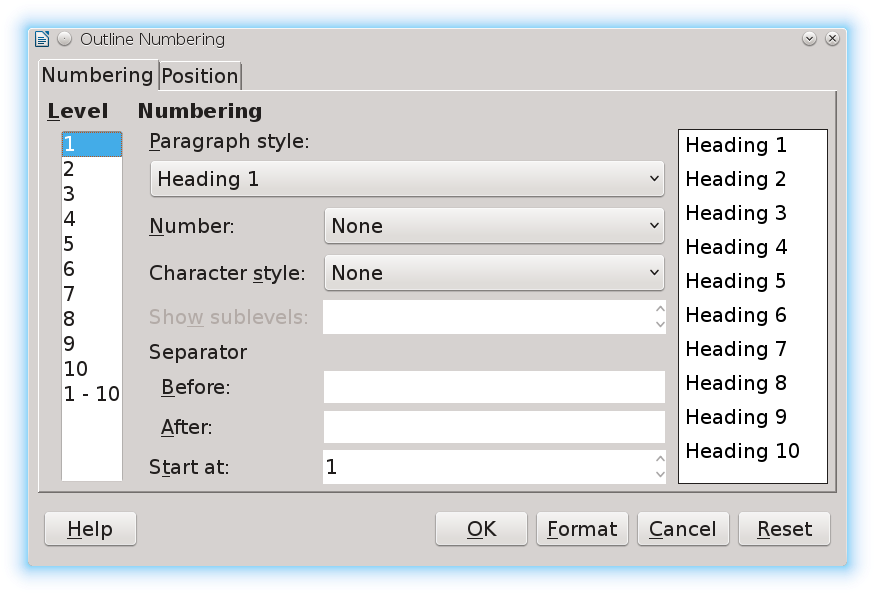This screenshot has height=593, width=874.
Task: Select the Numbering tab
Action: click(x=97, y=75)
